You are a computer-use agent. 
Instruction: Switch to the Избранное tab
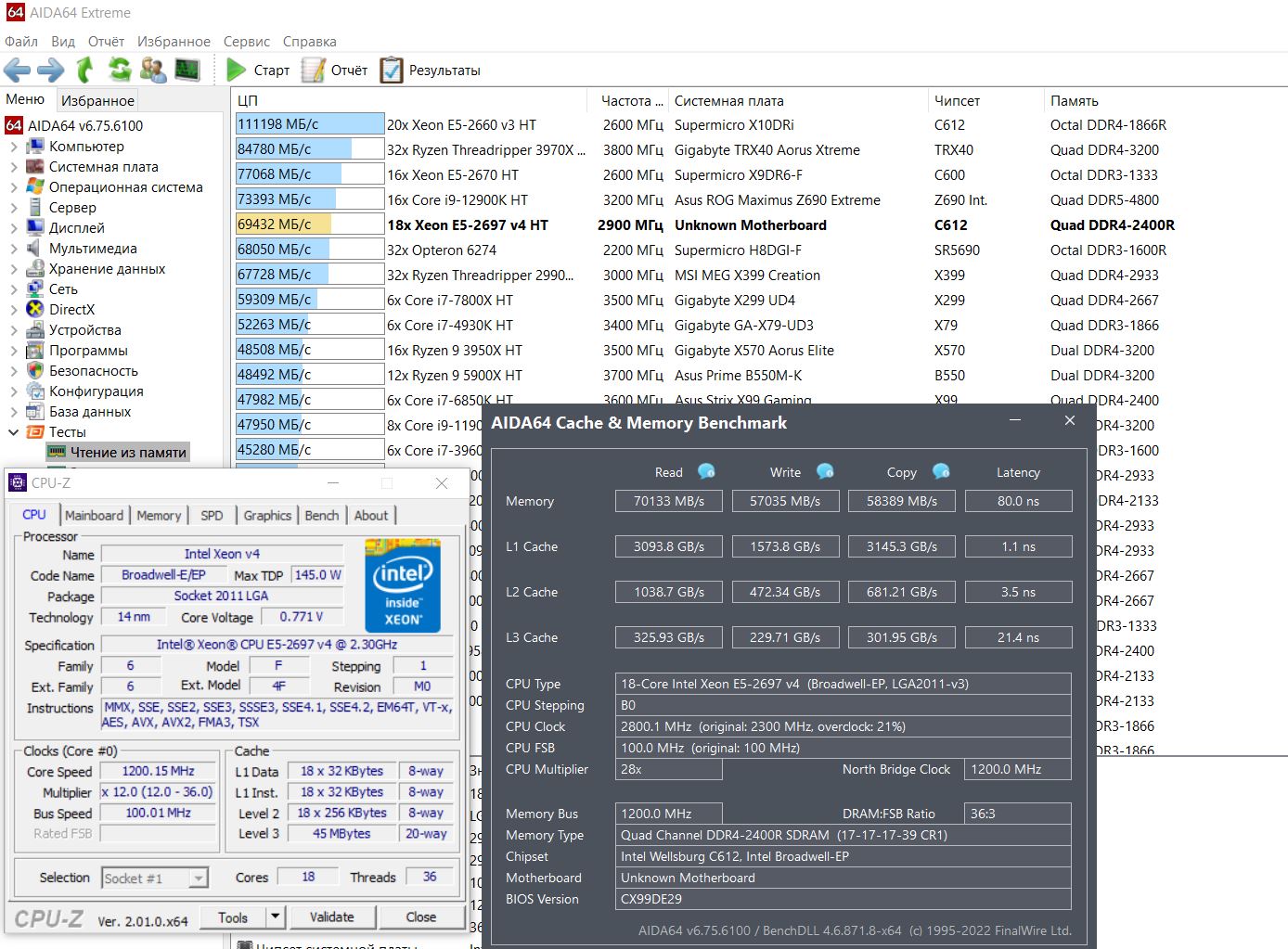[x=97, y=100]
